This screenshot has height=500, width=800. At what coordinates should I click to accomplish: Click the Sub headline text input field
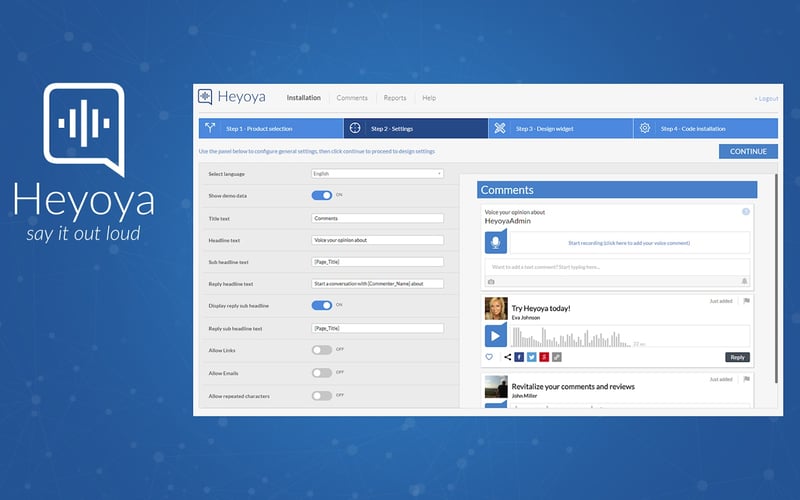point(378,262)
